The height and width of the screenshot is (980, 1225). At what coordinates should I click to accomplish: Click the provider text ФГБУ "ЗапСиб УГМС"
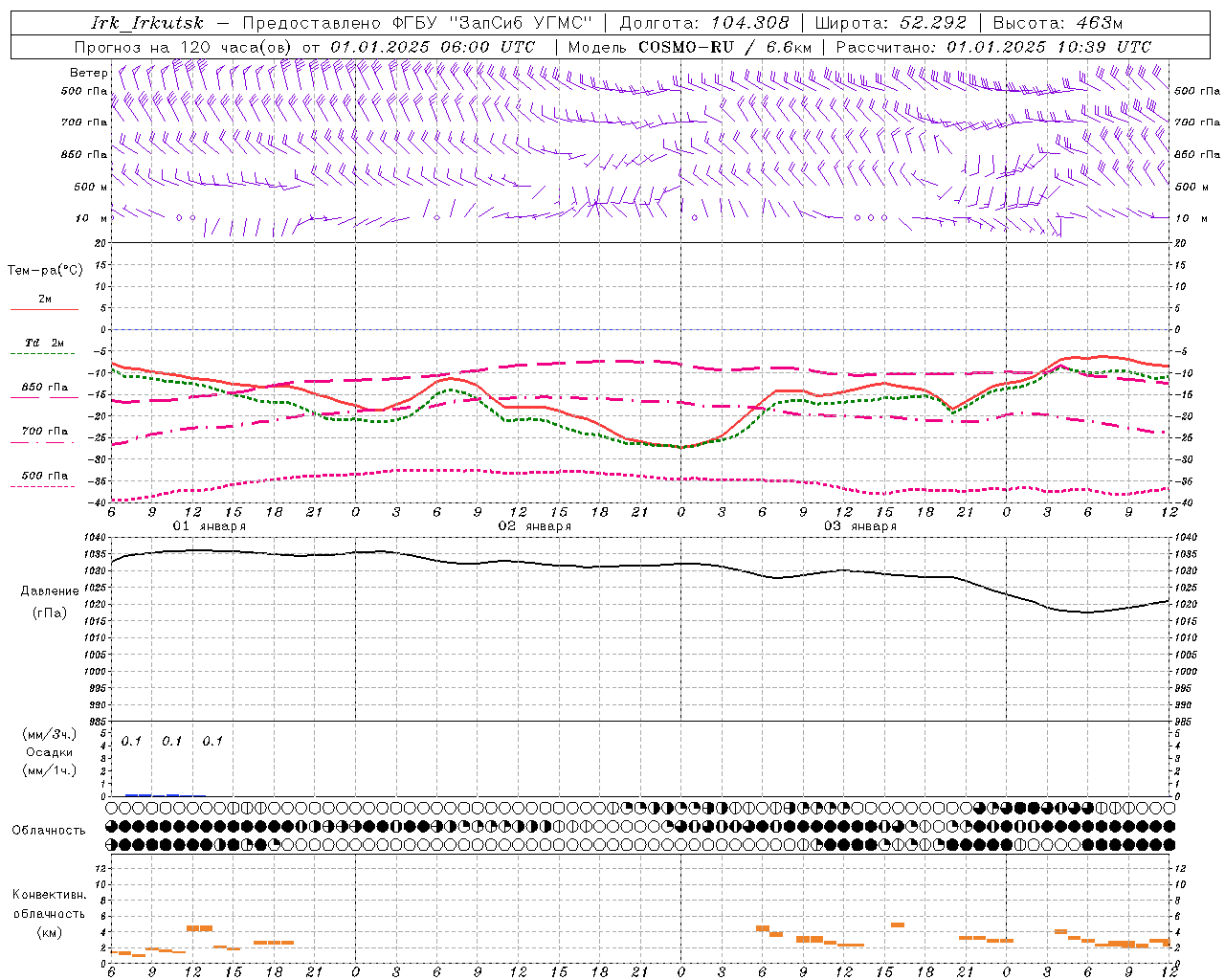click(x=493, y=23)
